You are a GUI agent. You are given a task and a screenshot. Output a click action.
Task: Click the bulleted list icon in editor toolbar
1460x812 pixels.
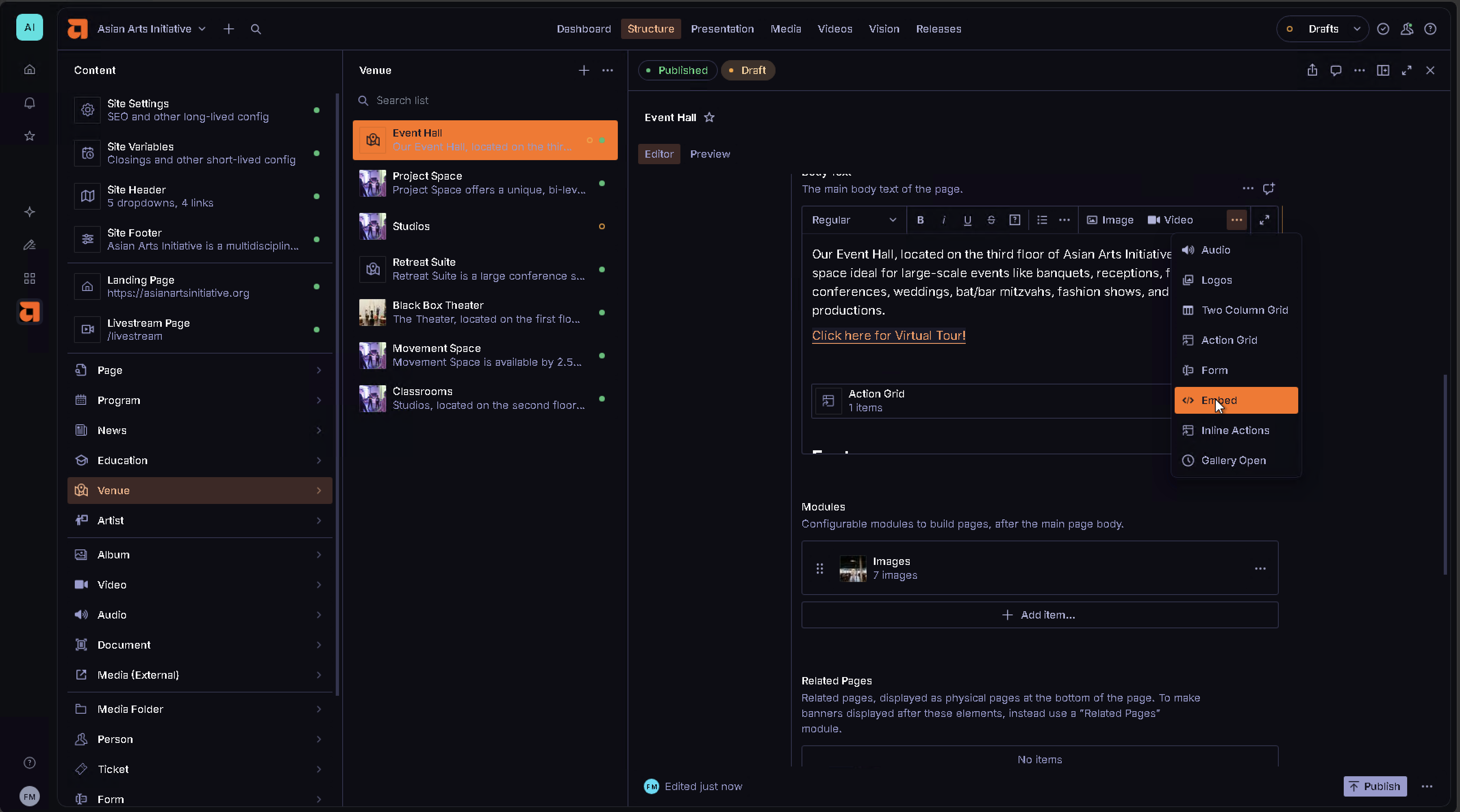pos(1042,220)
